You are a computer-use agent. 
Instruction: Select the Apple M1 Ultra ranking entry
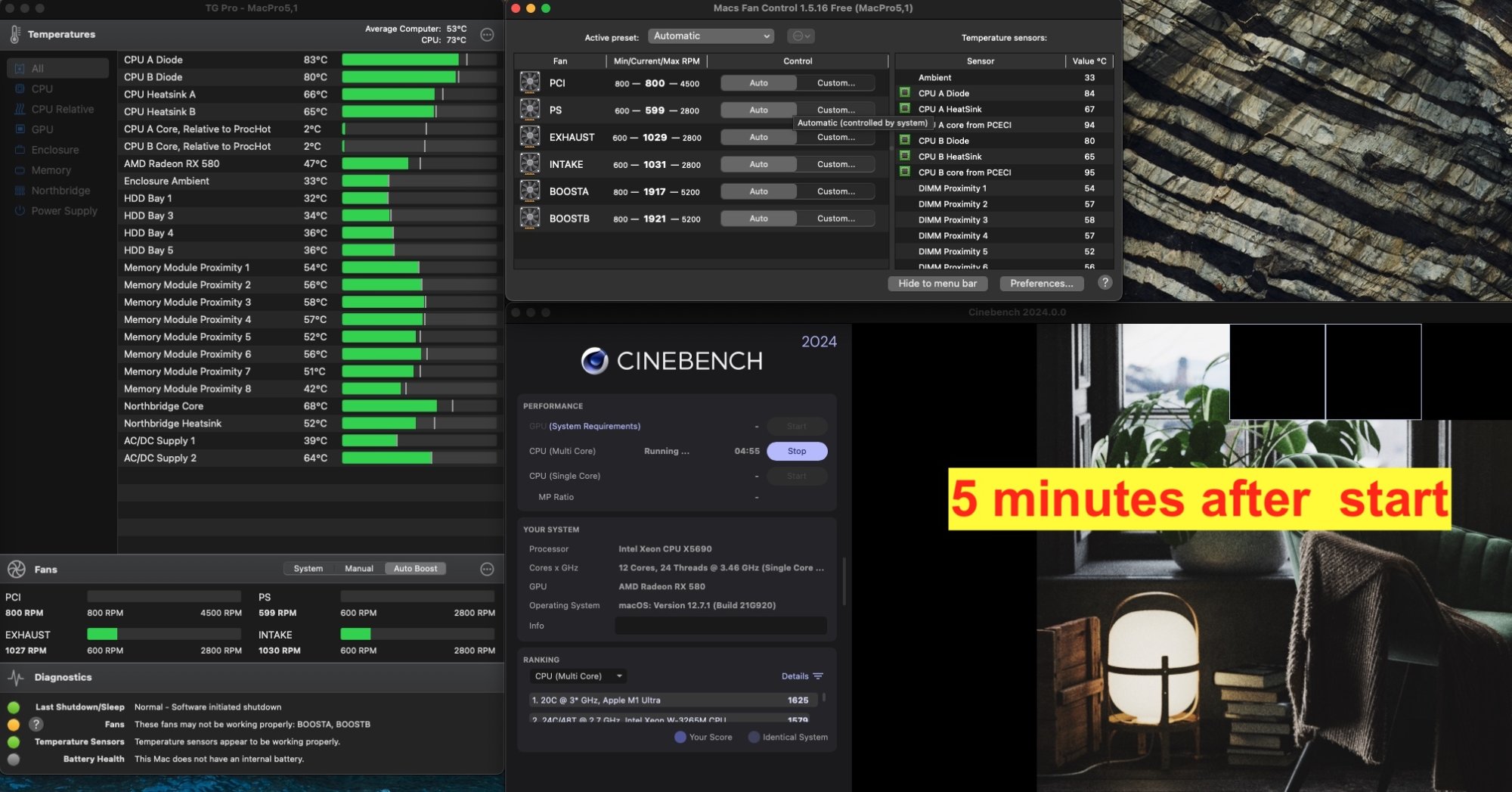672,700
